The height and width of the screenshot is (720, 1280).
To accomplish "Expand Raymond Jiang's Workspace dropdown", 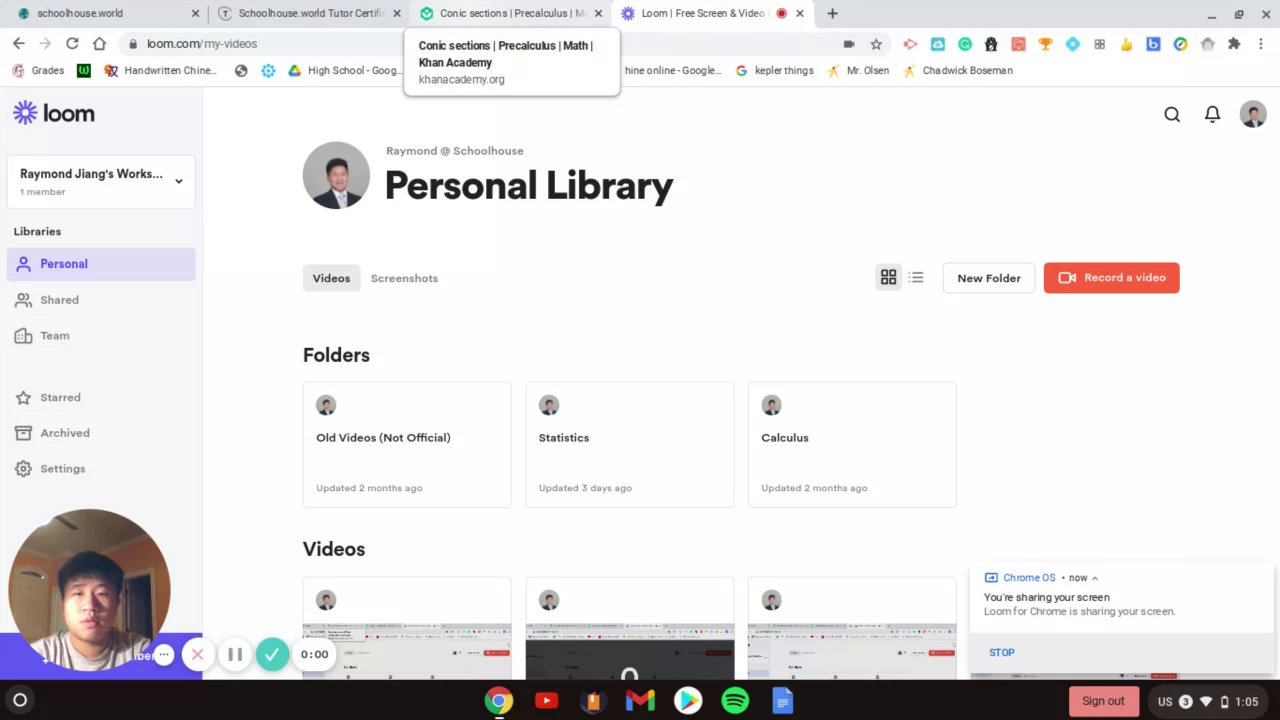I will coord(101,181).
